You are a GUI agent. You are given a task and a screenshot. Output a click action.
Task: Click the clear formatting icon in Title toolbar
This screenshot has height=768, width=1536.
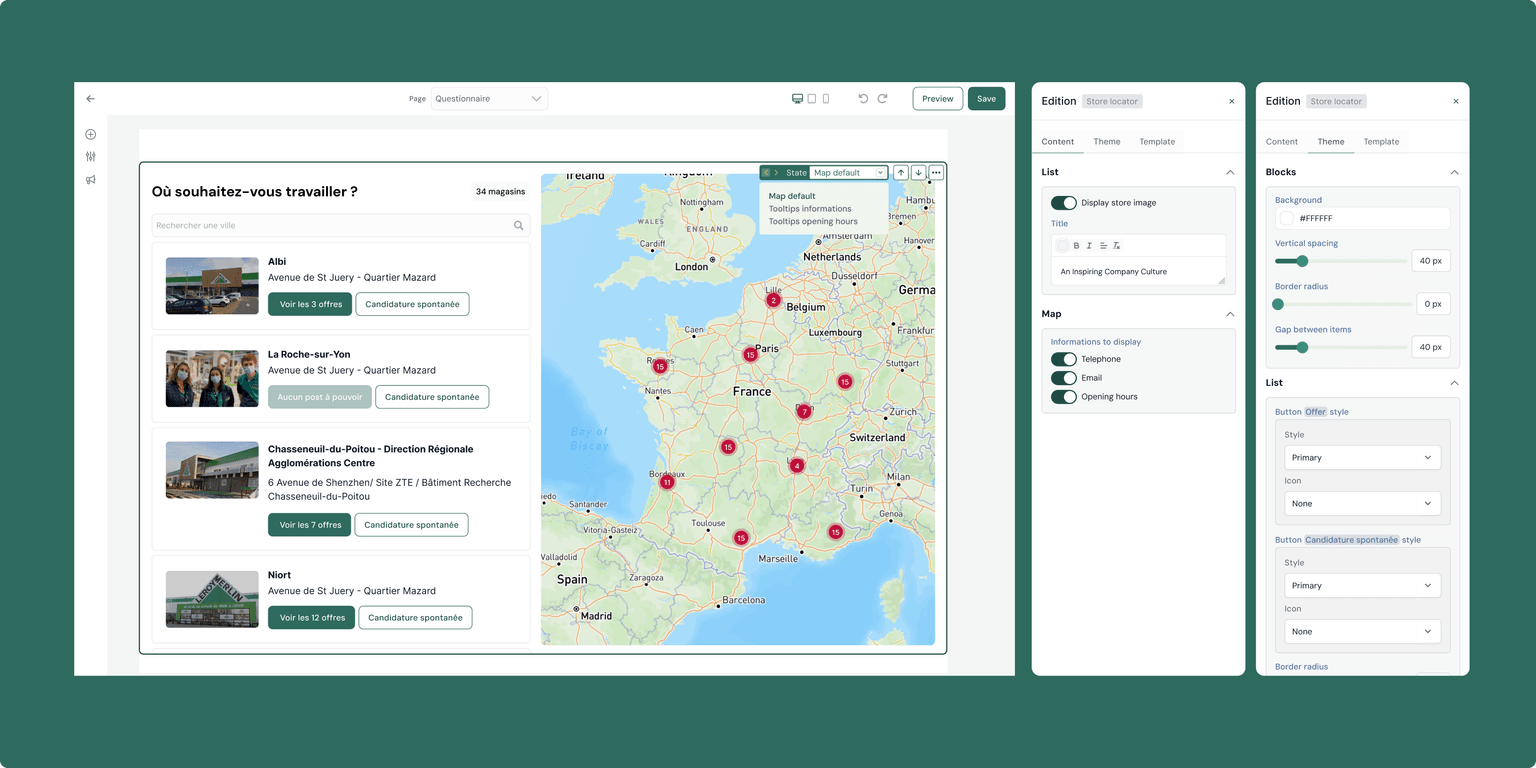(x=1117, y=244)
